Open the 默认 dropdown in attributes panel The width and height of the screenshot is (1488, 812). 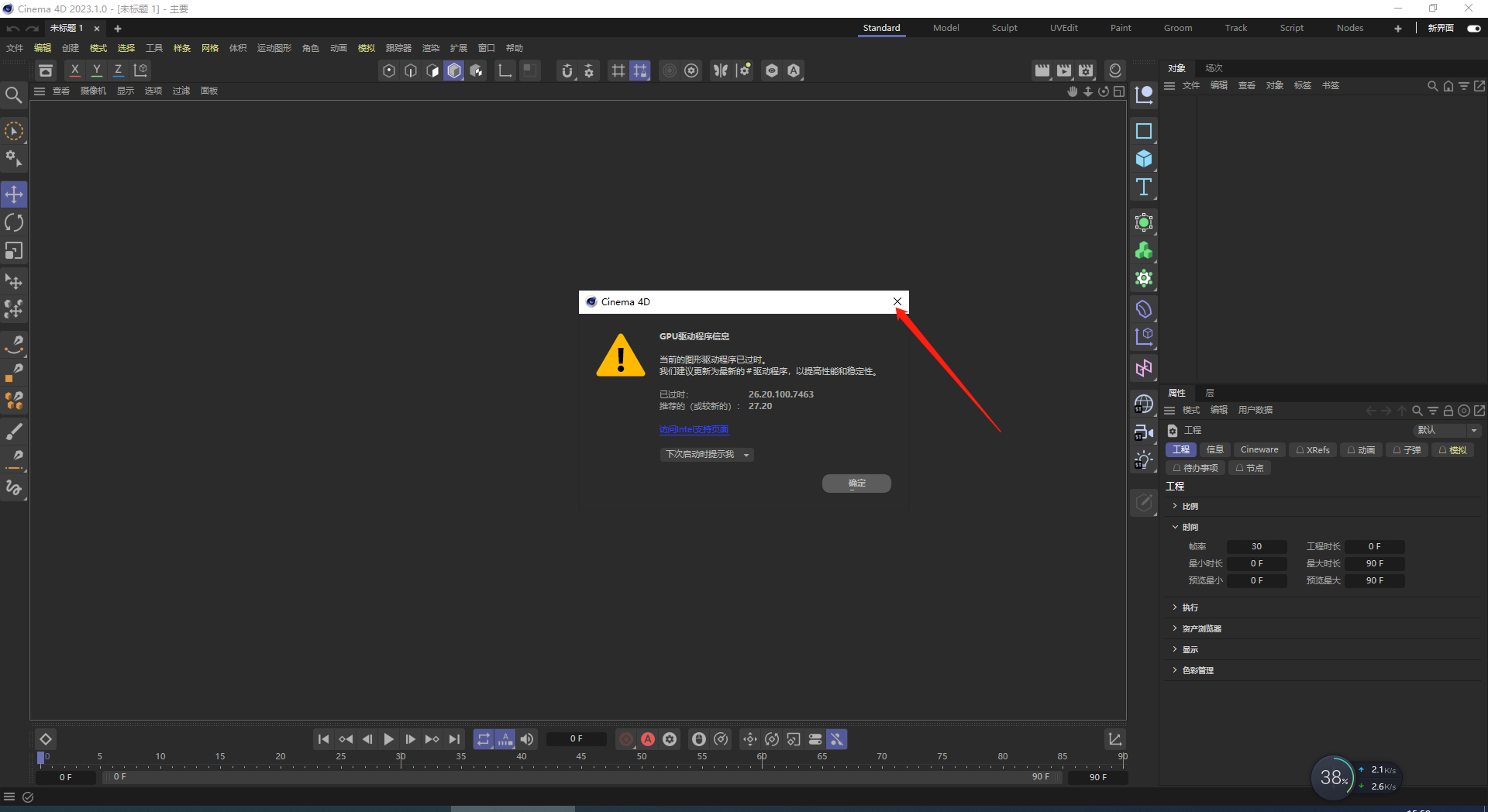(1447, 430)
